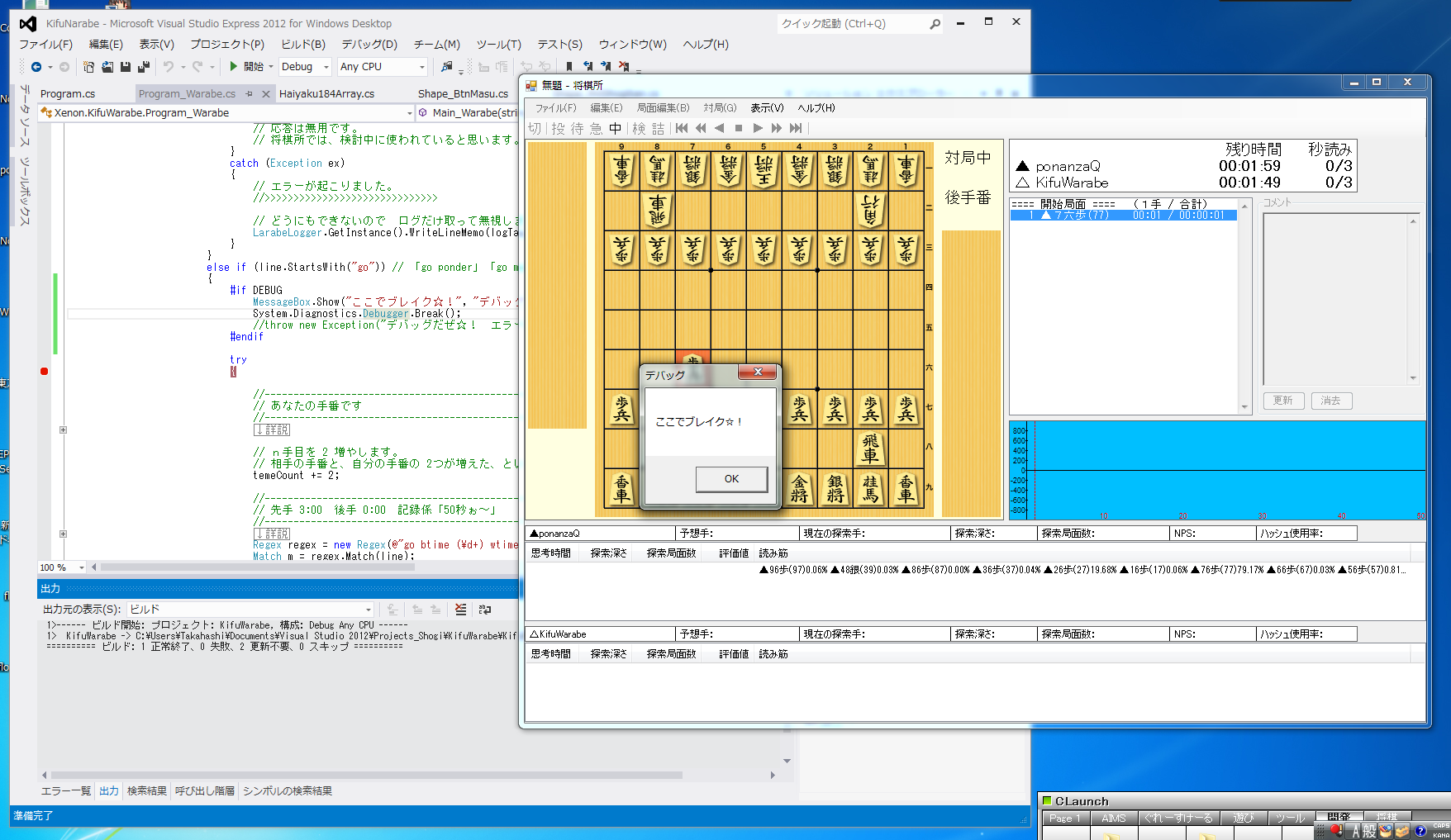Toggle the breakpoint red dot in margin
1451x840 pixels.
point(45,372)
